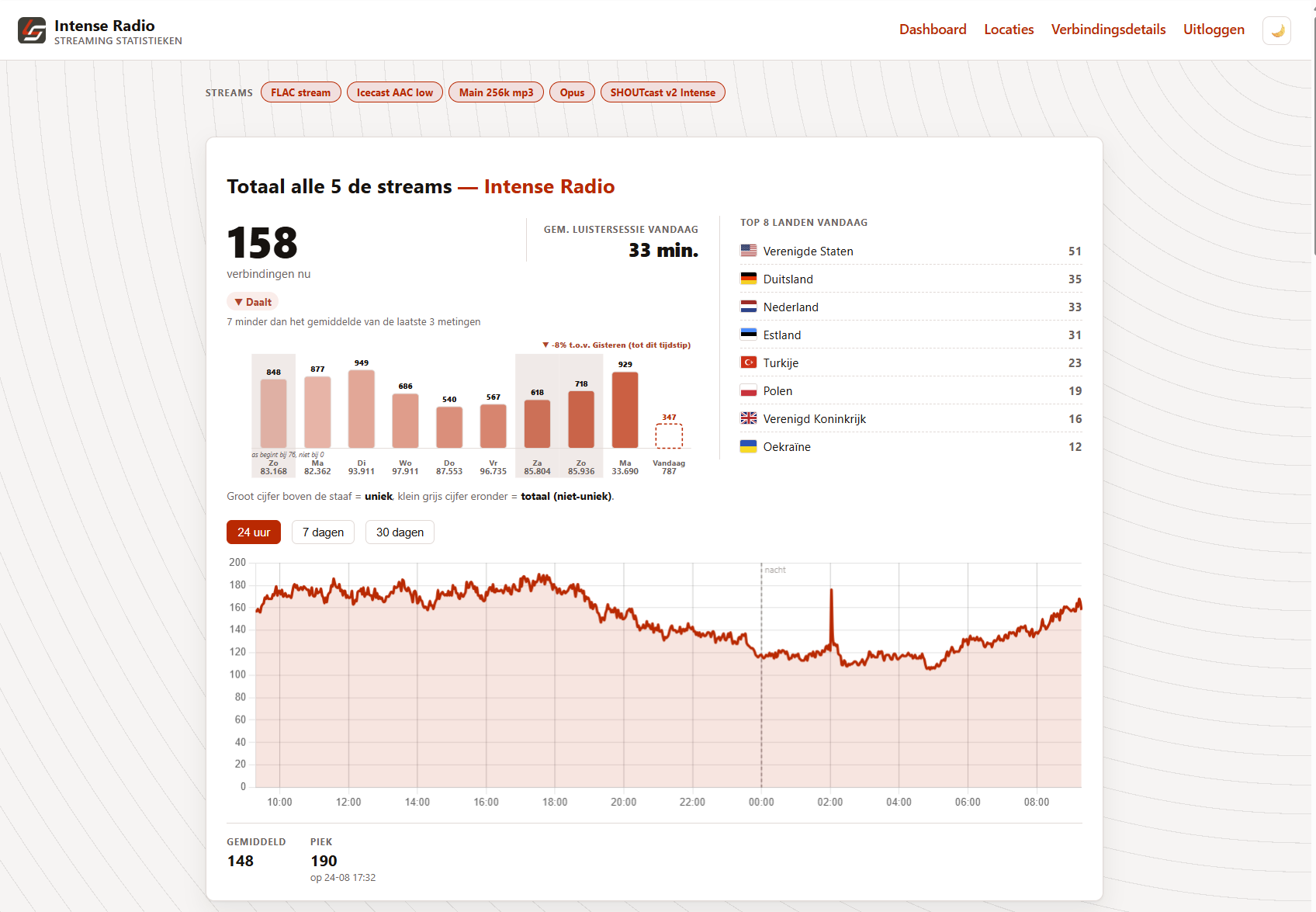Click the piek value 190
The image size is (1316, 912).
[324, 861]
